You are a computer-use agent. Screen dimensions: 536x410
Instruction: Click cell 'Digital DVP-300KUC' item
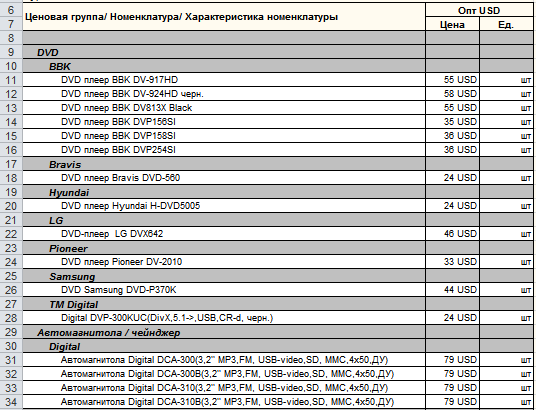[x=224, y=318]
